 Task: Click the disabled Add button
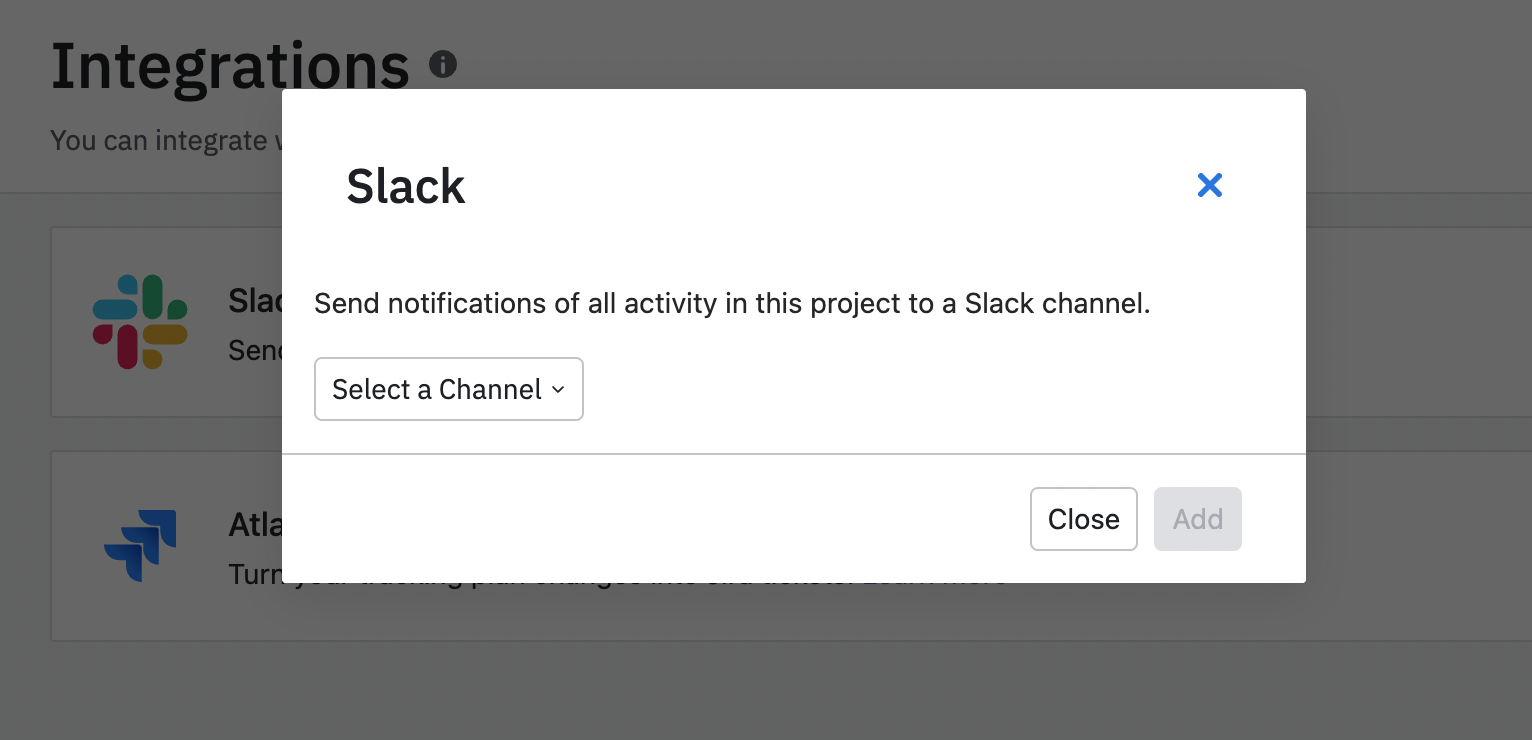coord(1197,519)
